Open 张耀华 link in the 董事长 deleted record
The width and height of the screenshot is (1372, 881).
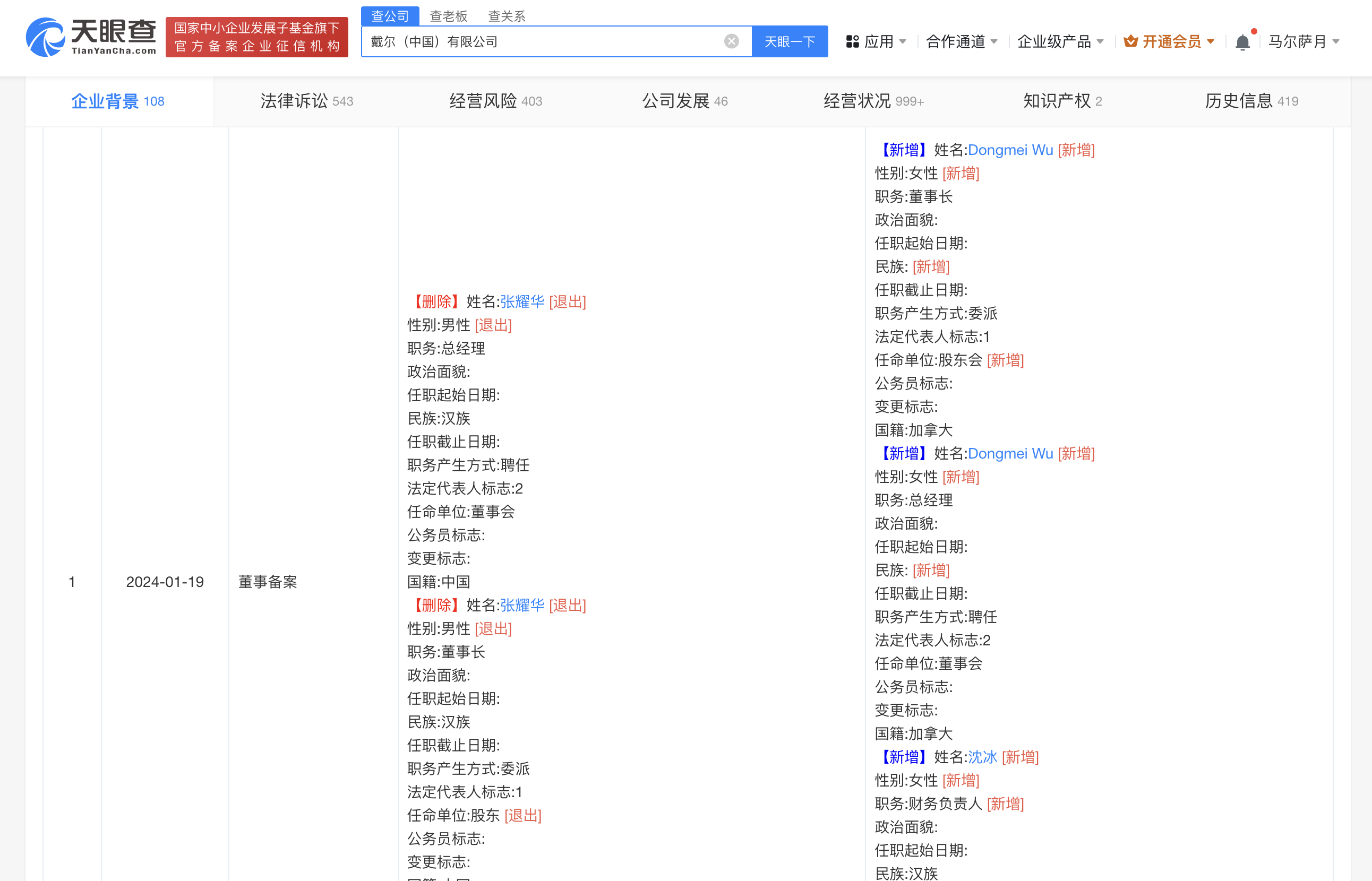pos(522,605)
